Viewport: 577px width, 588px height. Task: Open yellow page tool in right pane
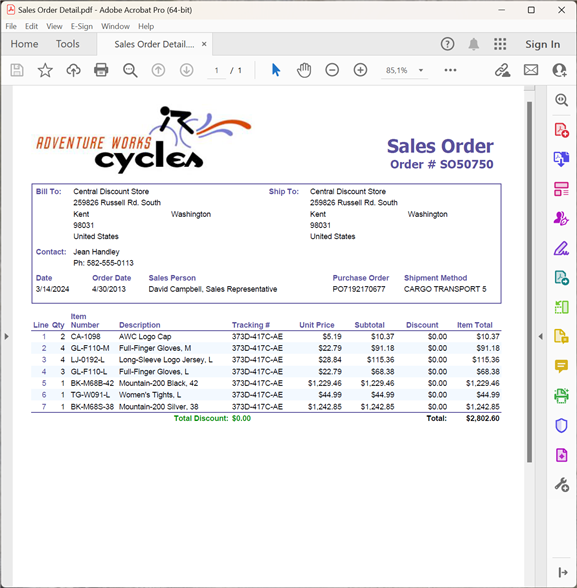[x=561, y=336]
